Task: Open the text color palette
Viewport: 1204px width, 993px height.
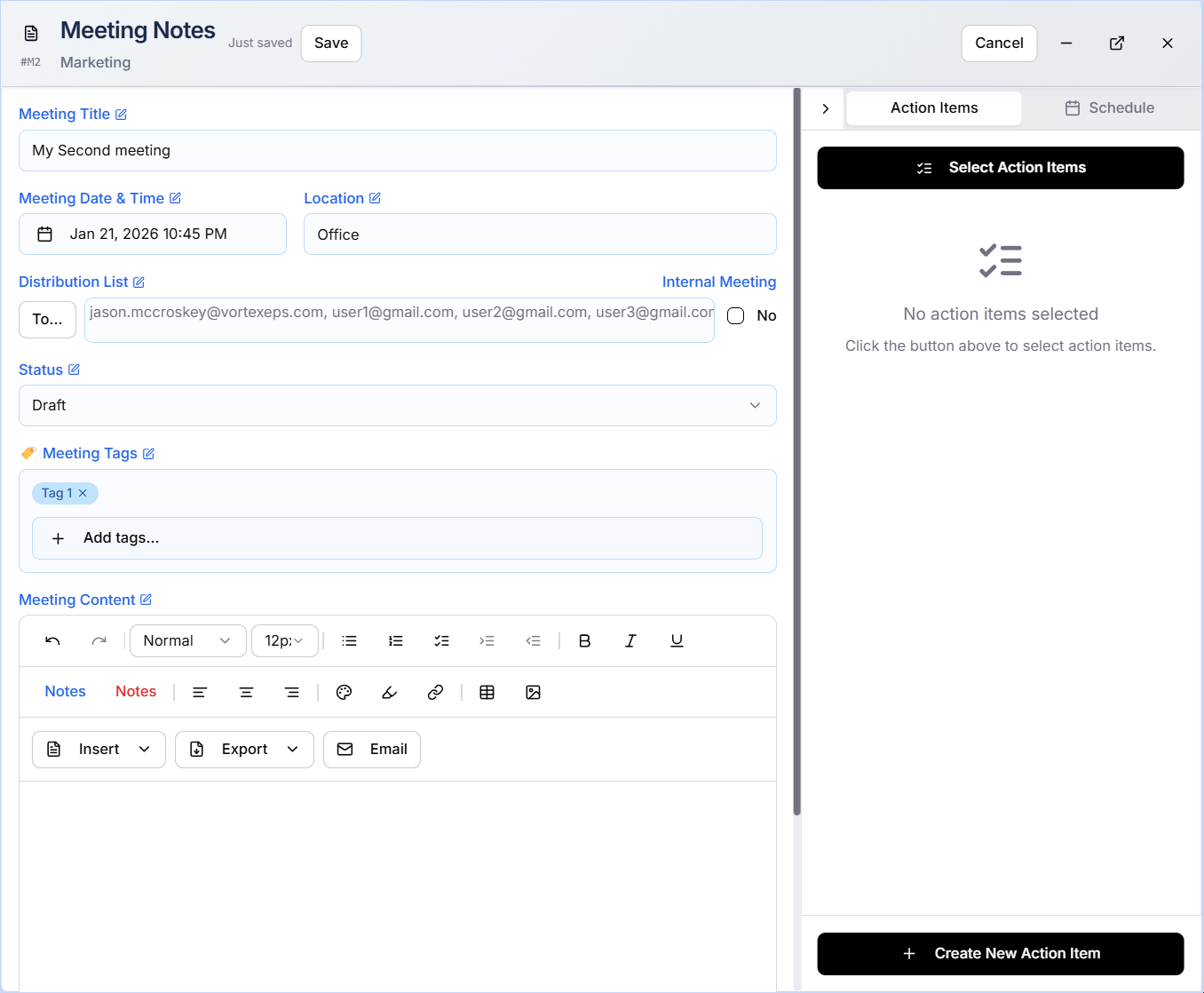Action: [345, 692]
